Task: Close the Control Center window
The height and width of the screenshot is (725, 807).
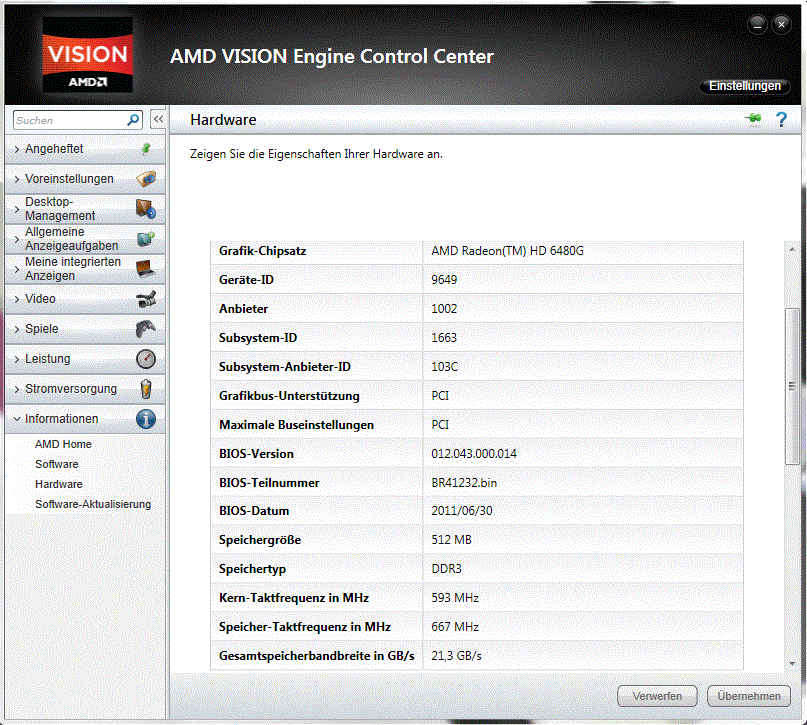Action: click(x=781, y=24)
